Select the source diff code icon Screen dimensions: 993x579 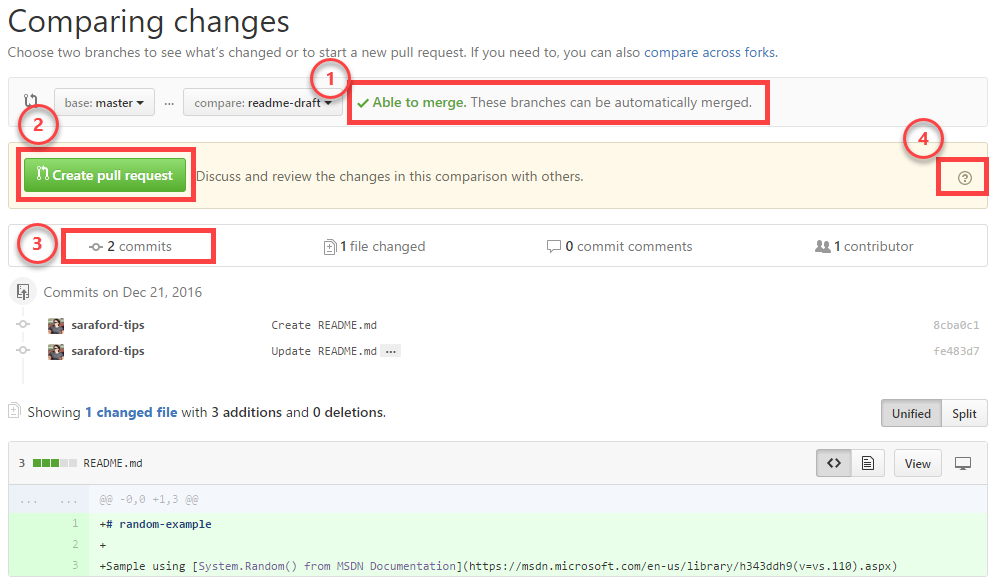tap(833, 463)
